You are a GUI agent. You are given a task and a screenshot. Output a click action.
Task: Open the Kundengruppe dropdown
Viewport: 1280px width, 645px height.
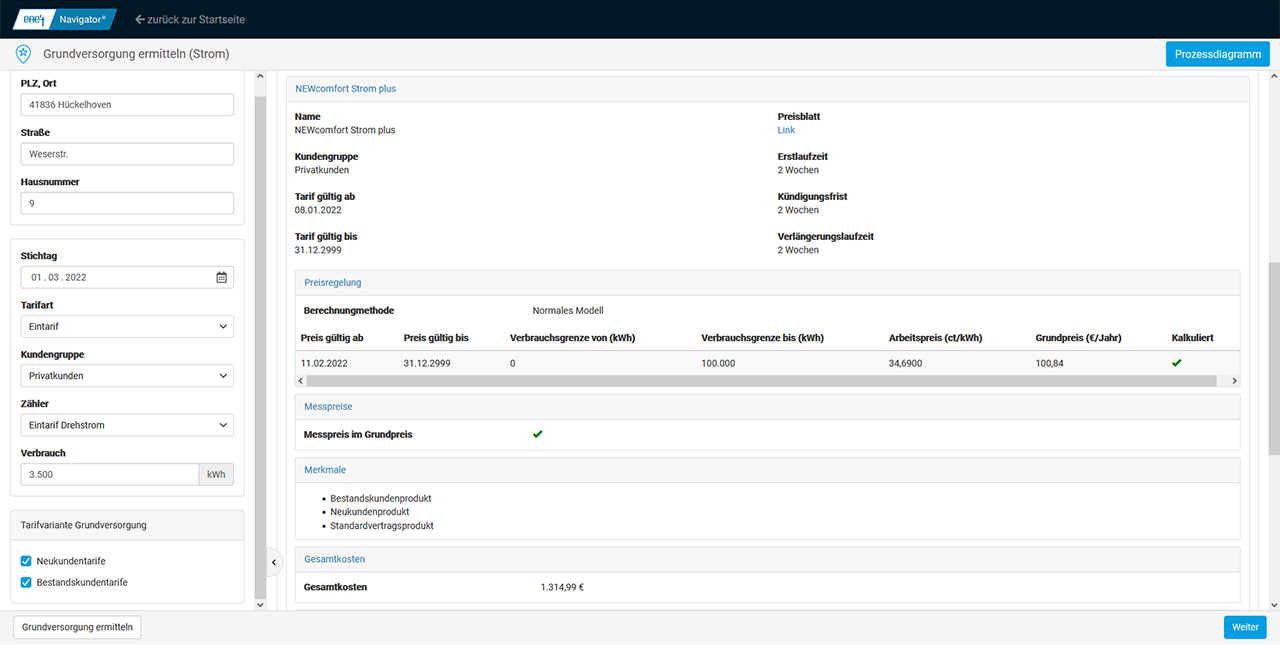tap(127, 376)
